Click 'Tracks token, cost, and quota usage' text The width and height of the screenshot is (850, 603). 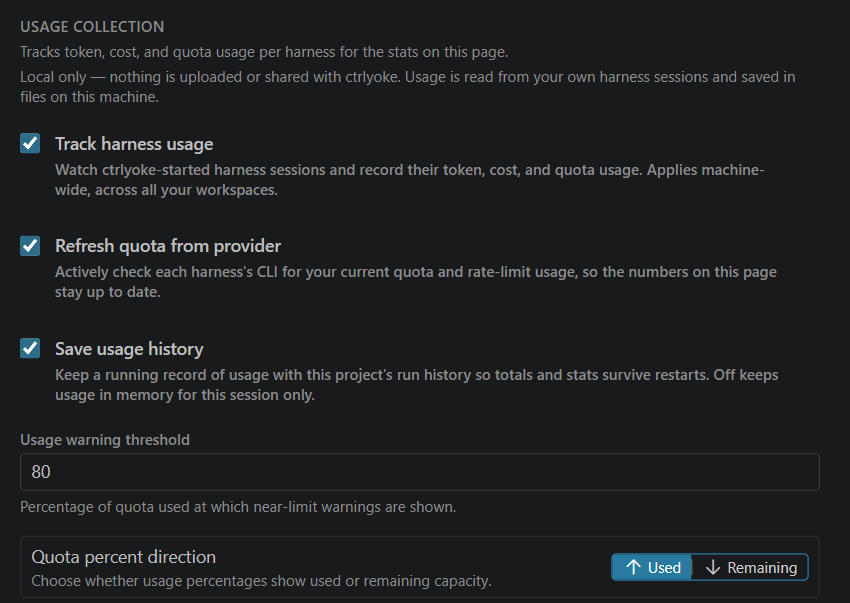click(264, 52)
